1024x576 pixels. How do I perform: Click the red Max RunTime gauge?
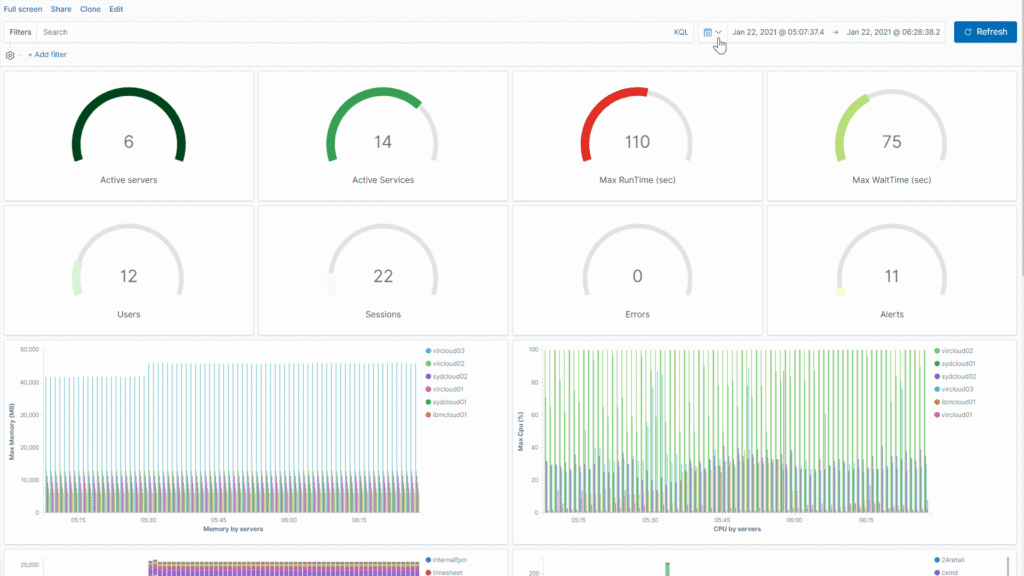click(637, 136)
